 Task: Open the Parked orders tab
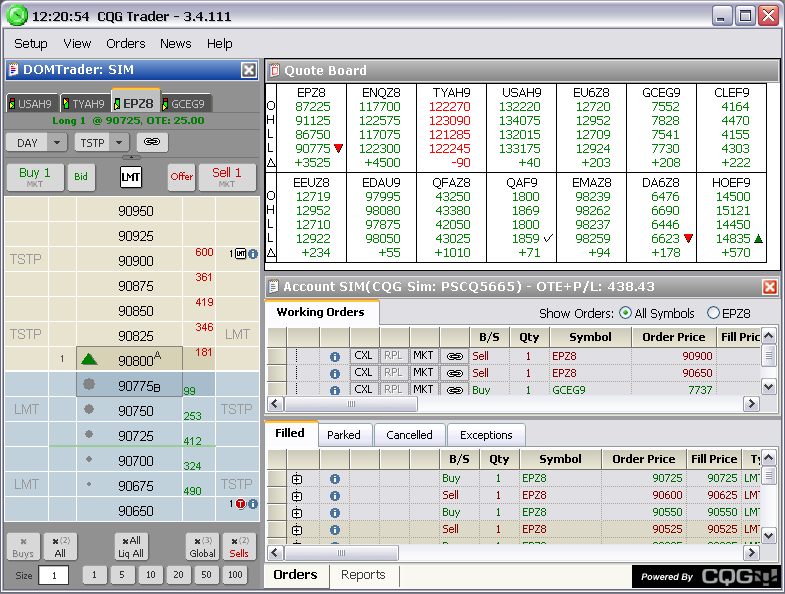tap(344, 435)
